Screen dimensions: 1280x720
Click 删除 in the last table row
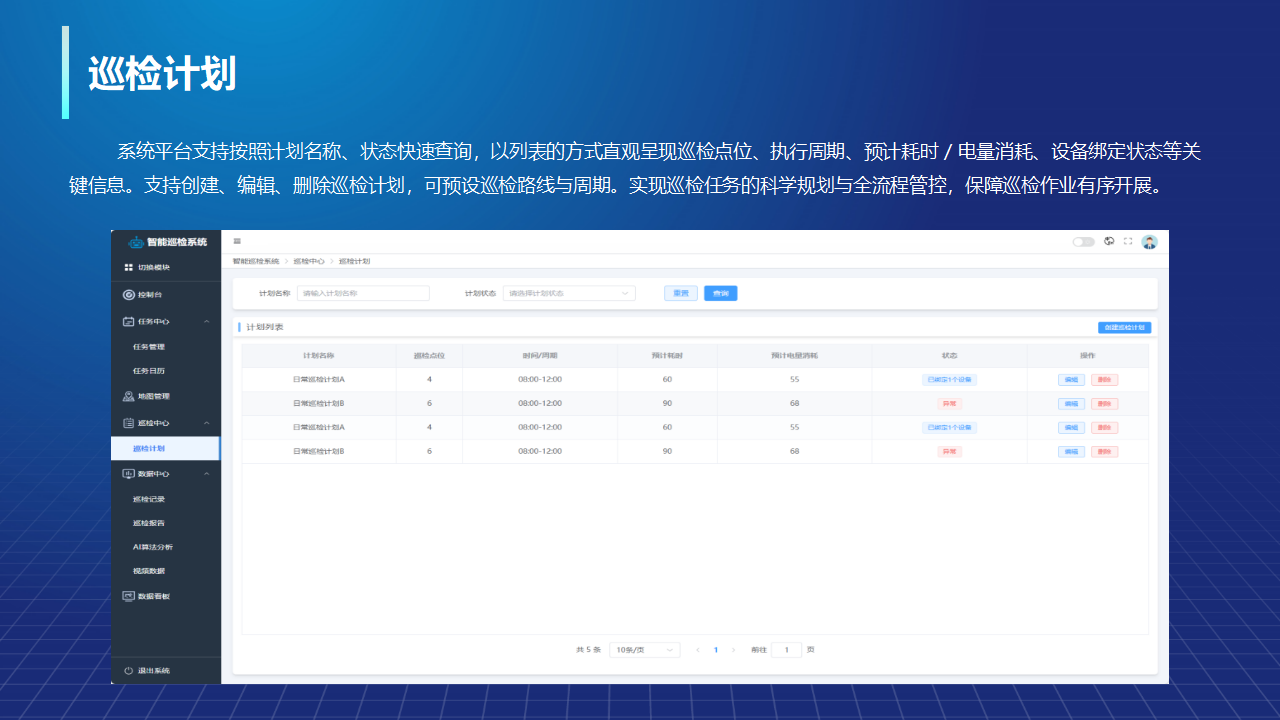pyautogui.click(x=1105, y=451)
